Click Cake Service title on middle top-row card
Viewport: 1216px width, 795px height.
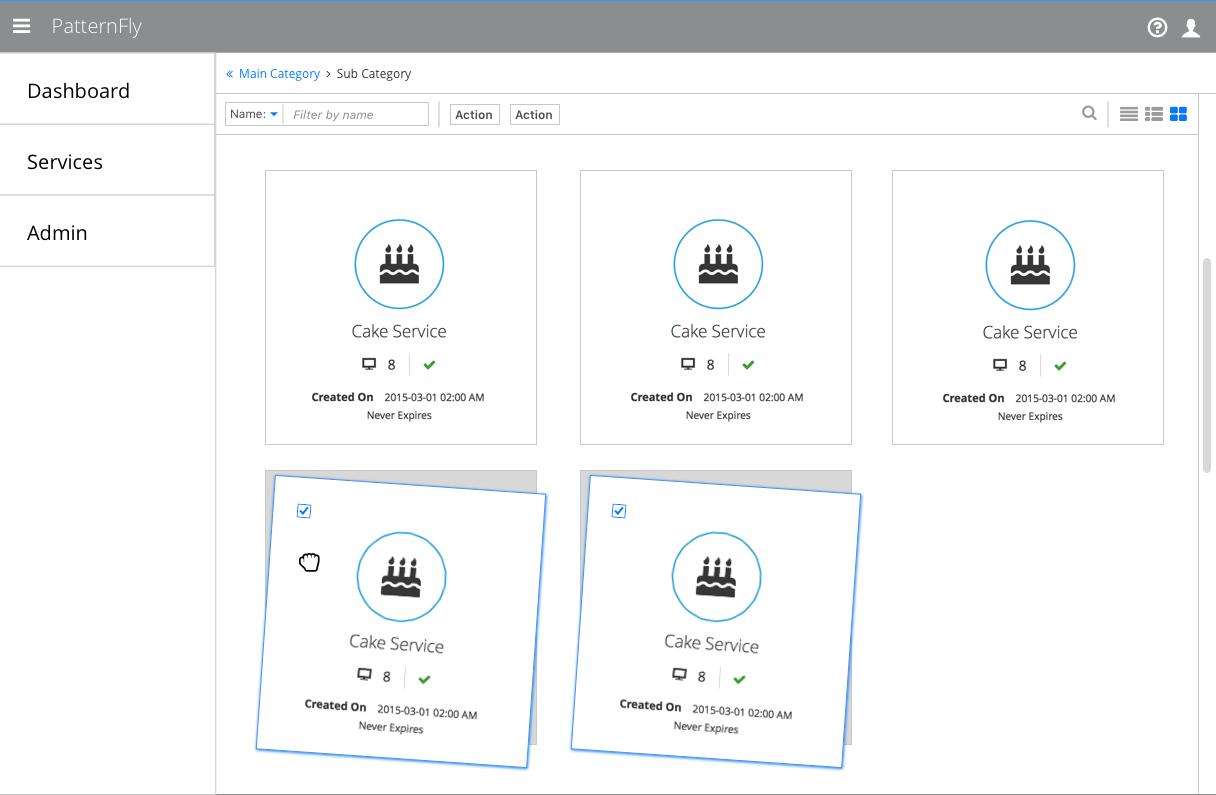tap(718, 331)
